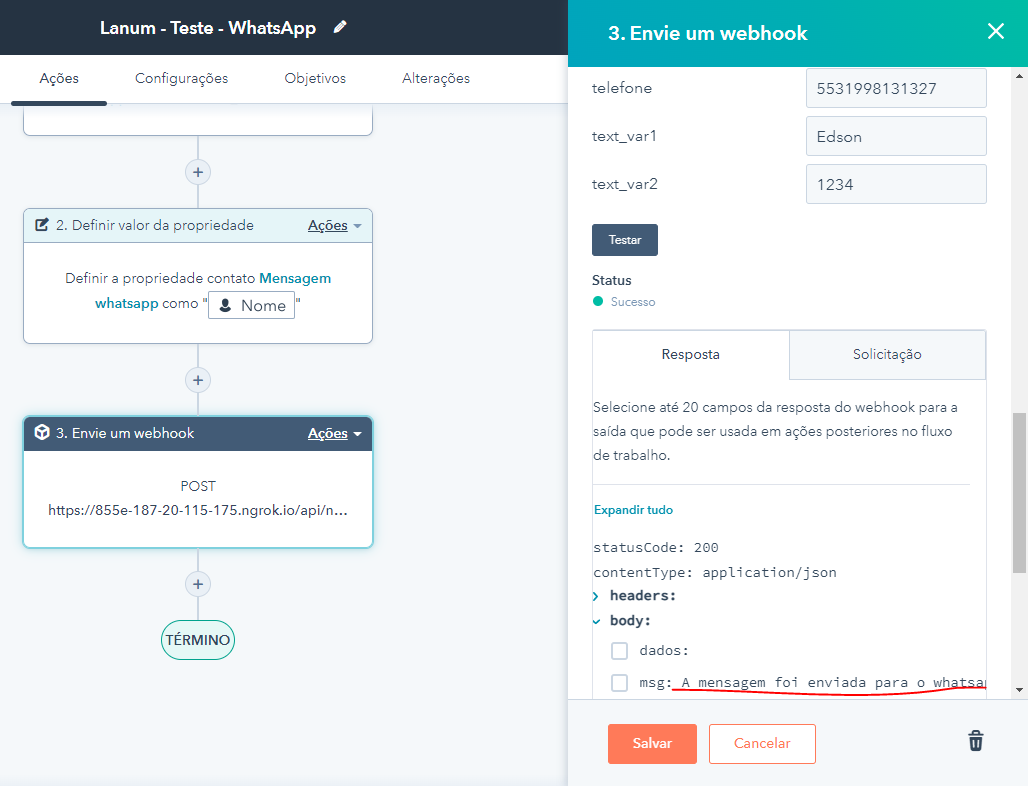Check the dados checkbox

click(x=620, y=650)
